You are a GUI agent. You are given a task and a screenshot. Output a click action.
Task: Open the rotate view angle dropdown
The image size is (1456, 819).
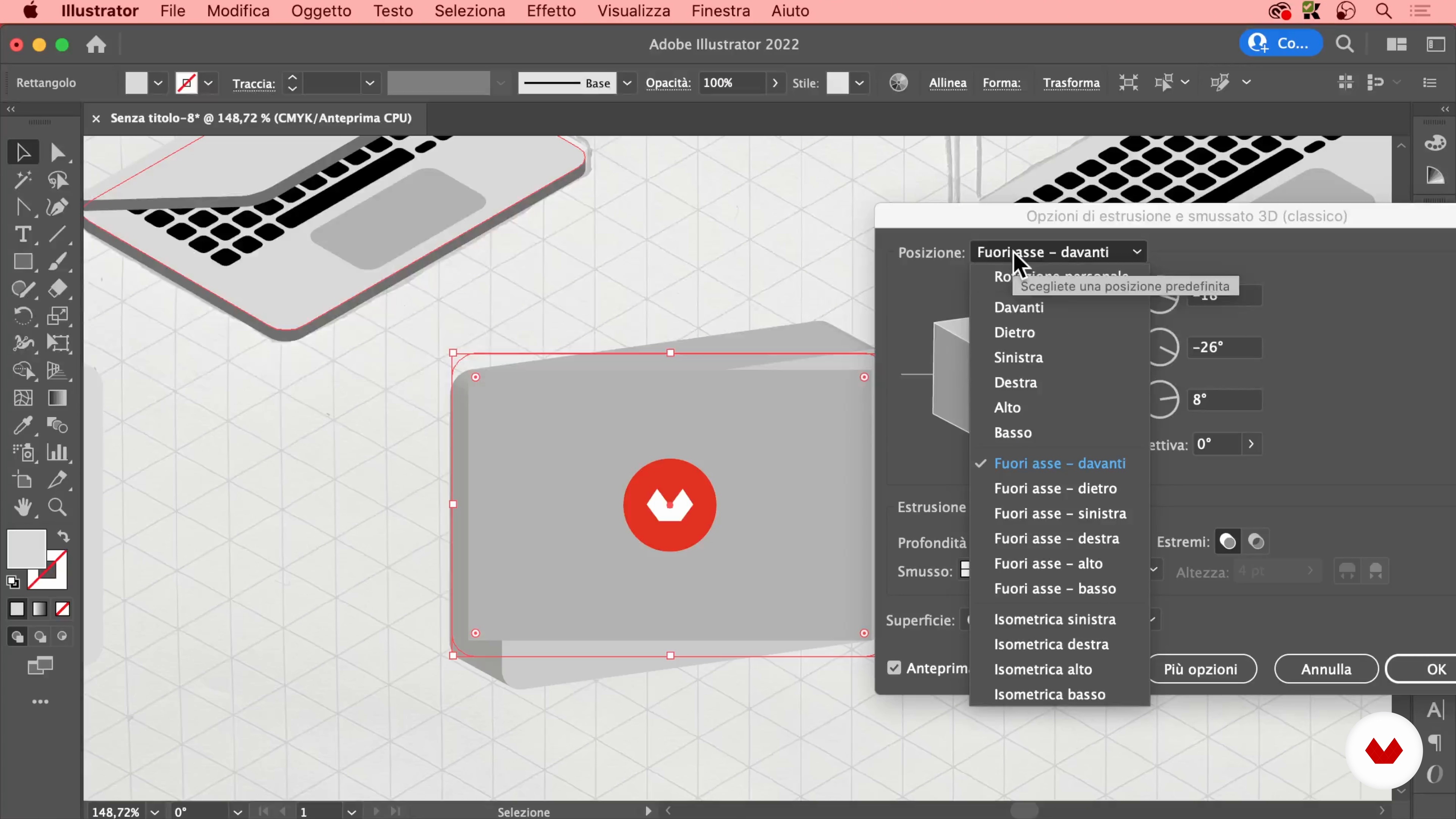(238, 812)
